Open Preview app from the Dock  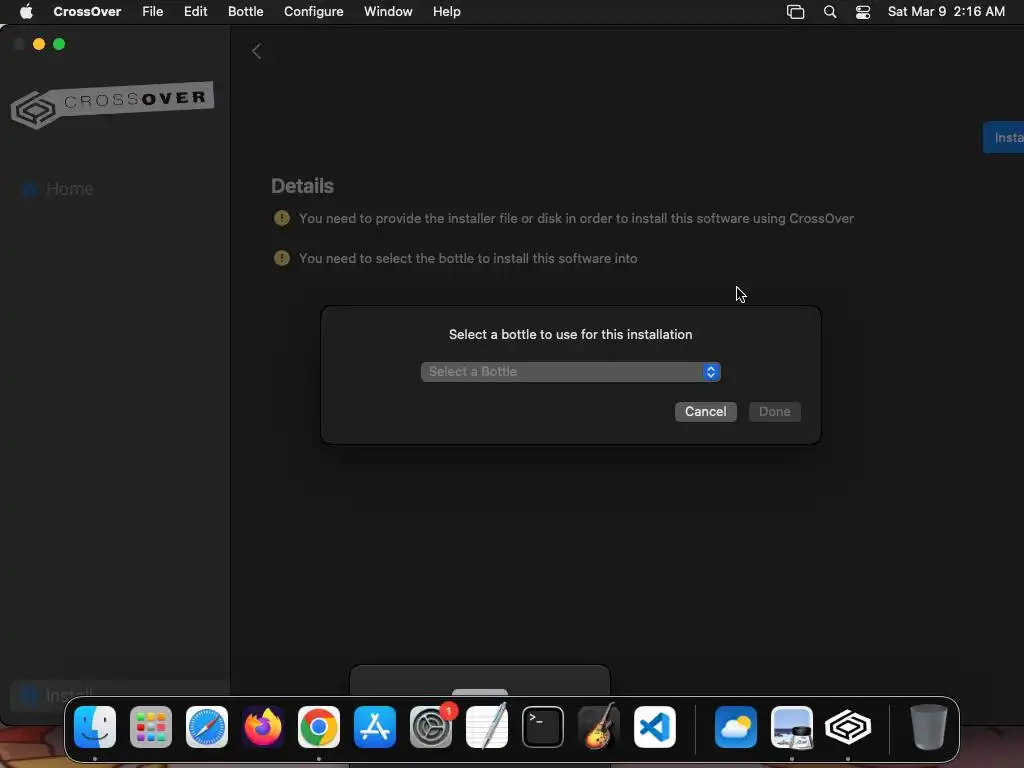(792, 727)
